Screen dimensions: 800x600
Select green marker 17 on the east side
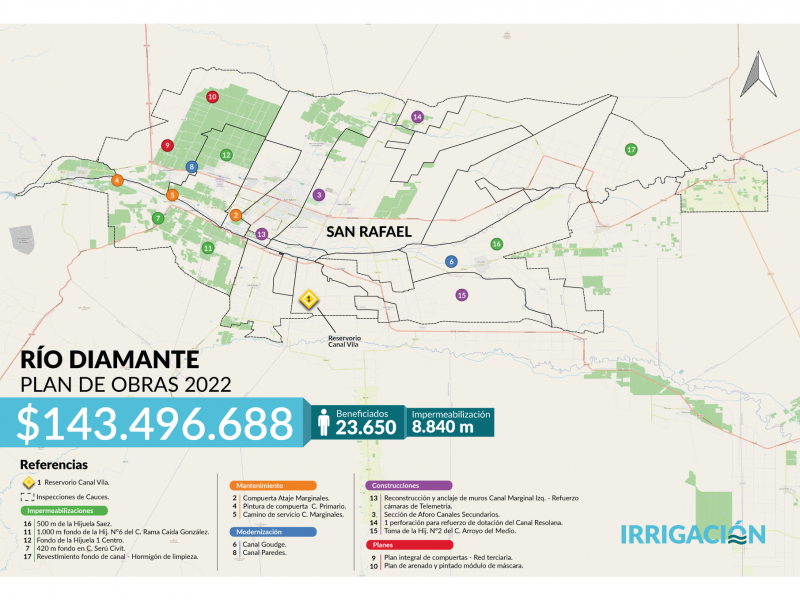[x=631, y=149]
